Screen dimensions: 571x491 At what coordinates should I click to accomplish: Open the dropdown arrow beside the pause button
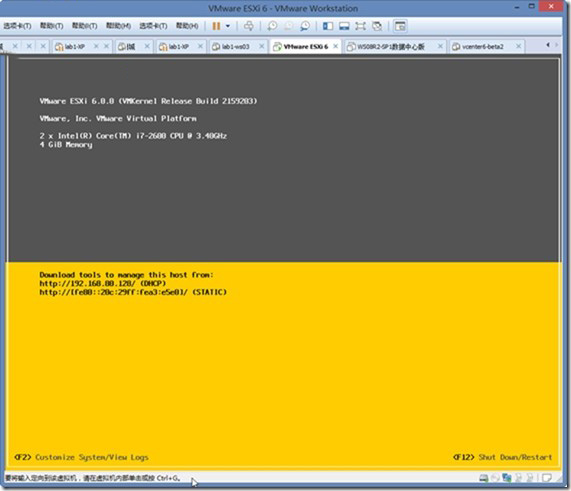coord(228,26)
